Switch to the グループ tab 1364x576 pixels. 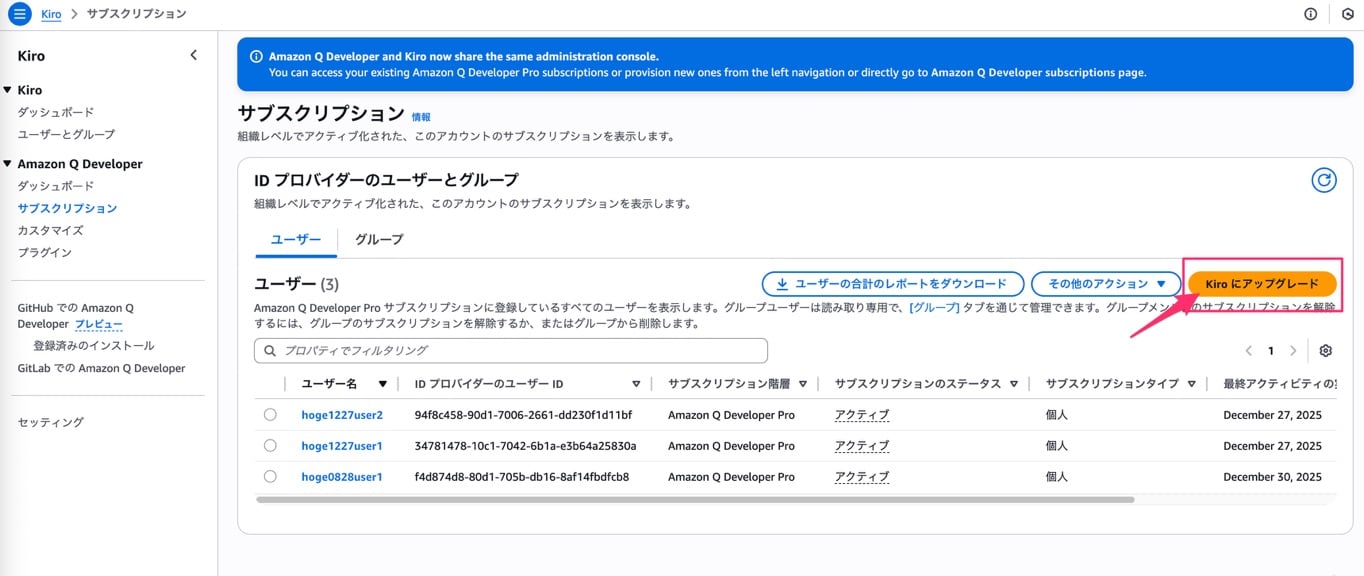[379, 240]
